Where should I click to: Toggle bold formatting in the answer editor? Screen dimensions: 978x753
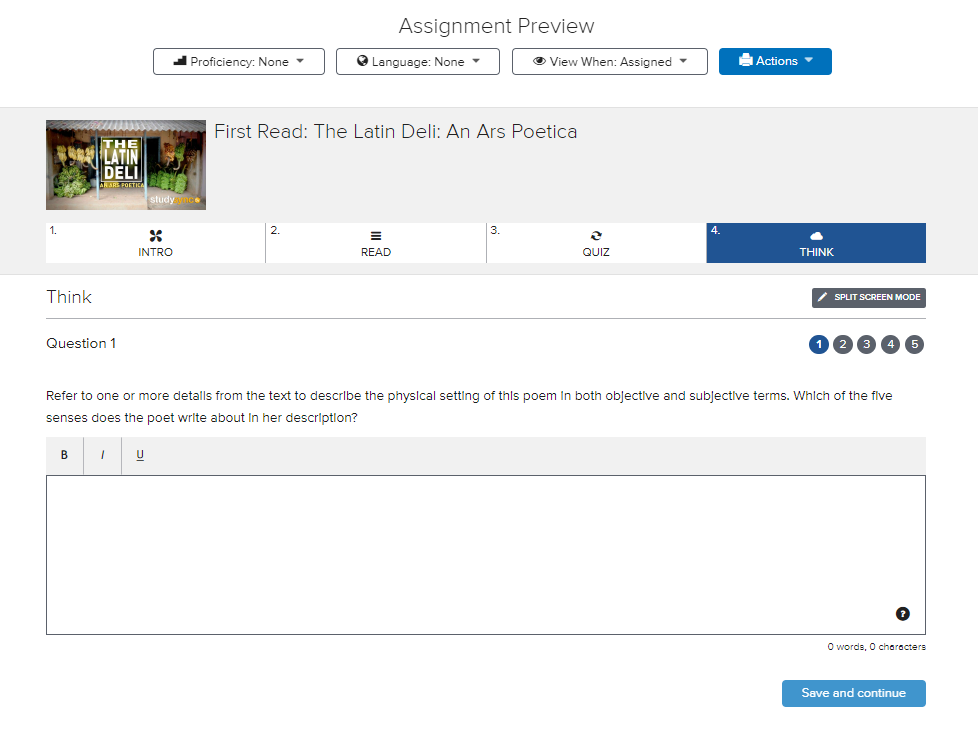tap(64, 455)
